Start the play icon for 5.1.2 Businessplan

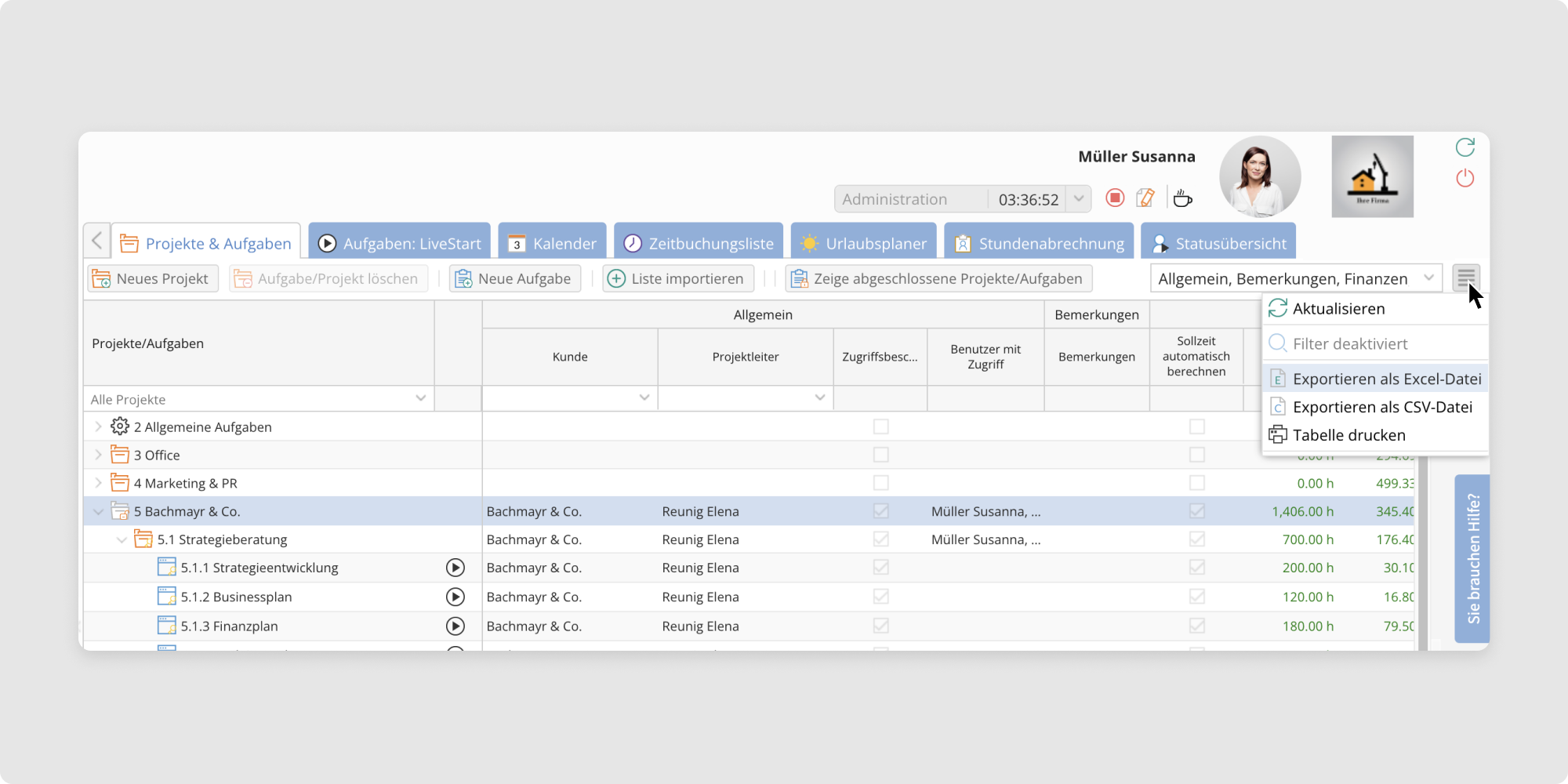455,597
